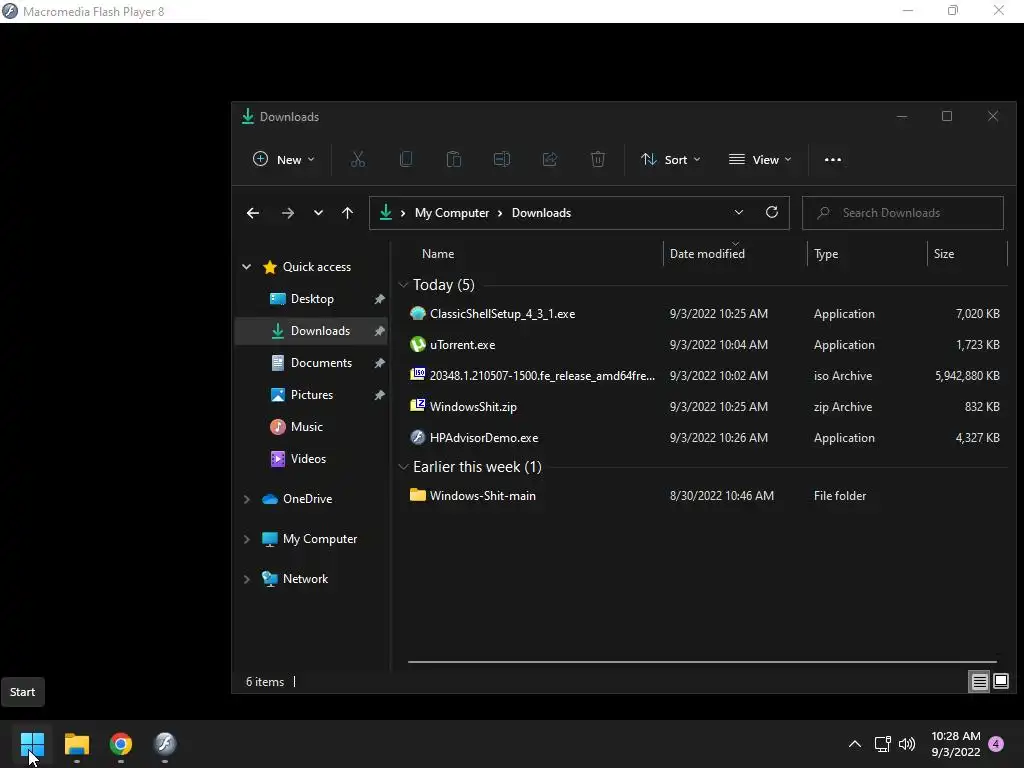Select Downloads in the sidebar
Screen dimensions: 1024x768
pyautogui.click(x=312, y=331)
